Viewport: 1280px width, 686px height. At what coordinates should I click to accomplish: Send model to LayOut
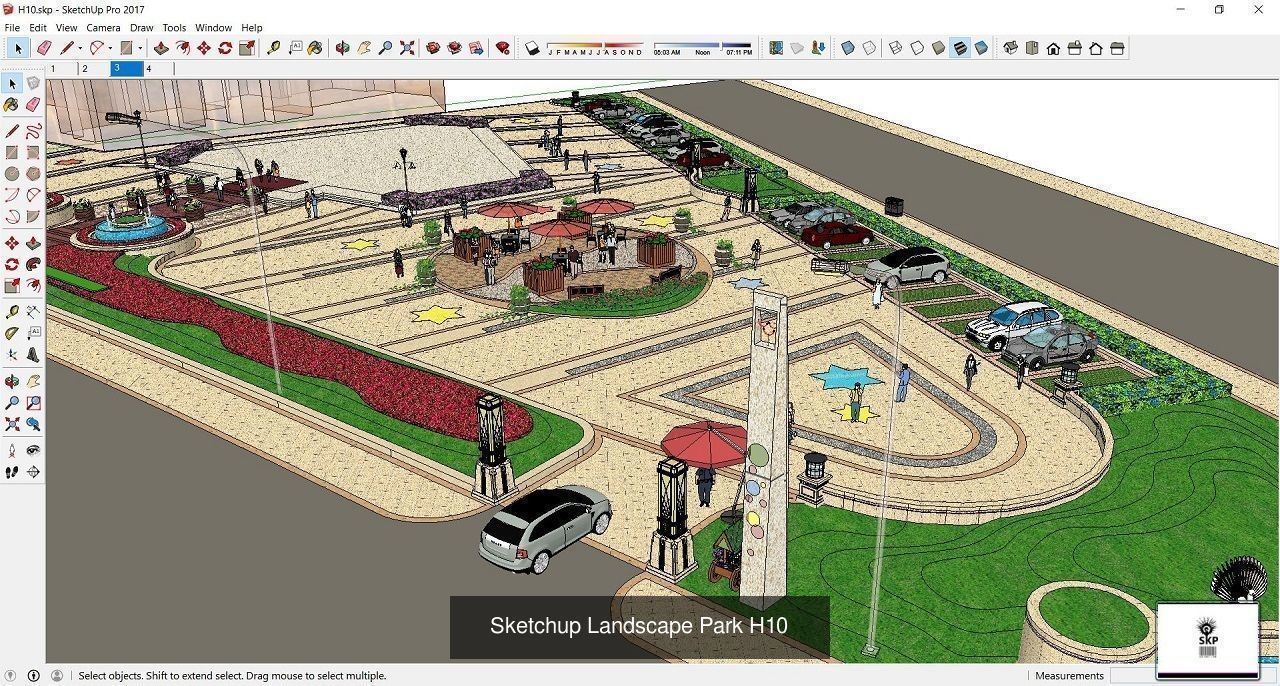[x=476, y=48]
